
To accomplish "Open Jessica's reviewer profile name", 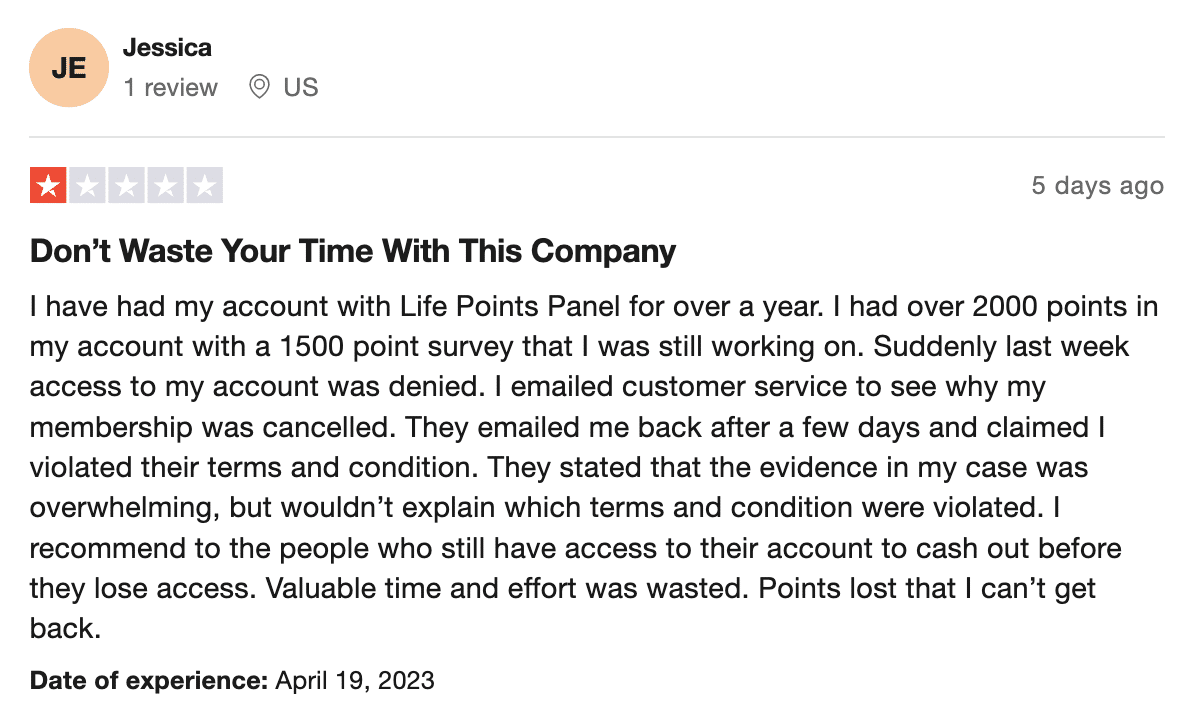I will click(167, 47).
